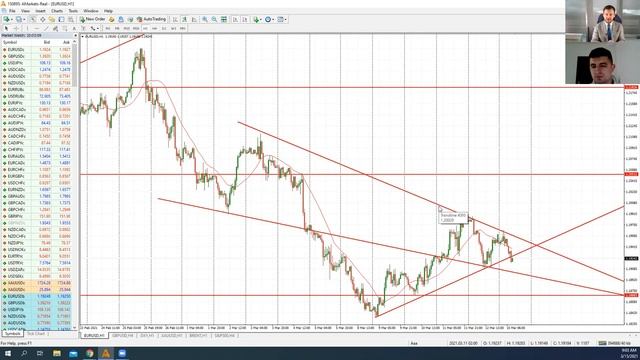The height and width of the screenshot is (360, 640).
Task: Toggle chart auto scroll
Action: pyautogui.click(x=235, y=19)
